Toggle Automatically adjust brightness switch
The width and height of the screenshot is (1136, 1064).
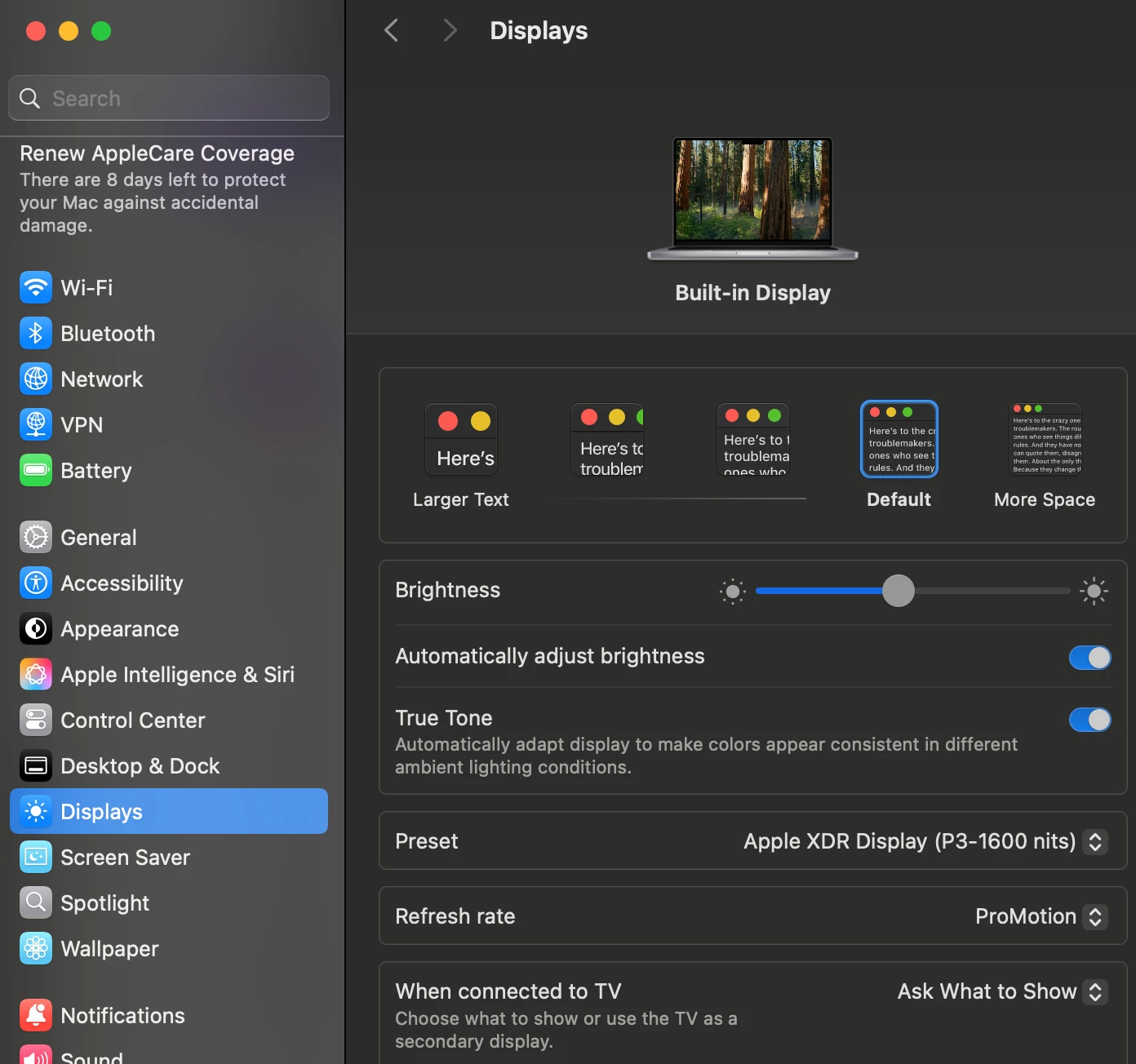click(1090, 658)
